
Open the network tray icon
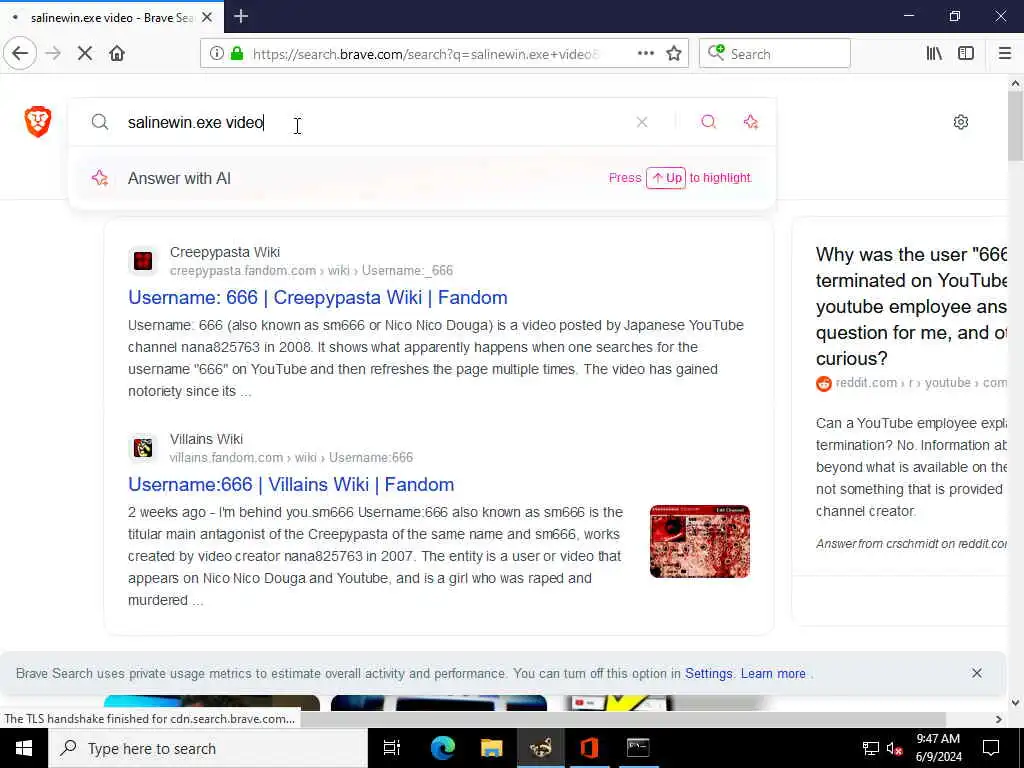(871, 748)
